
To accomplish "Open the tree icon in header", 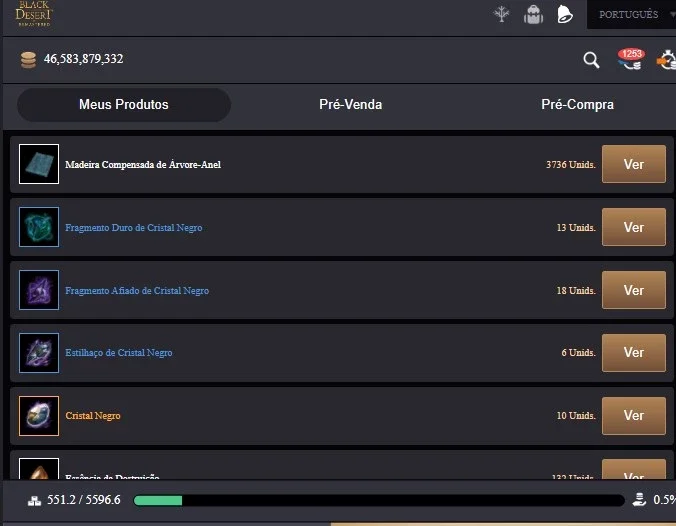I will (x=501, y=14).
